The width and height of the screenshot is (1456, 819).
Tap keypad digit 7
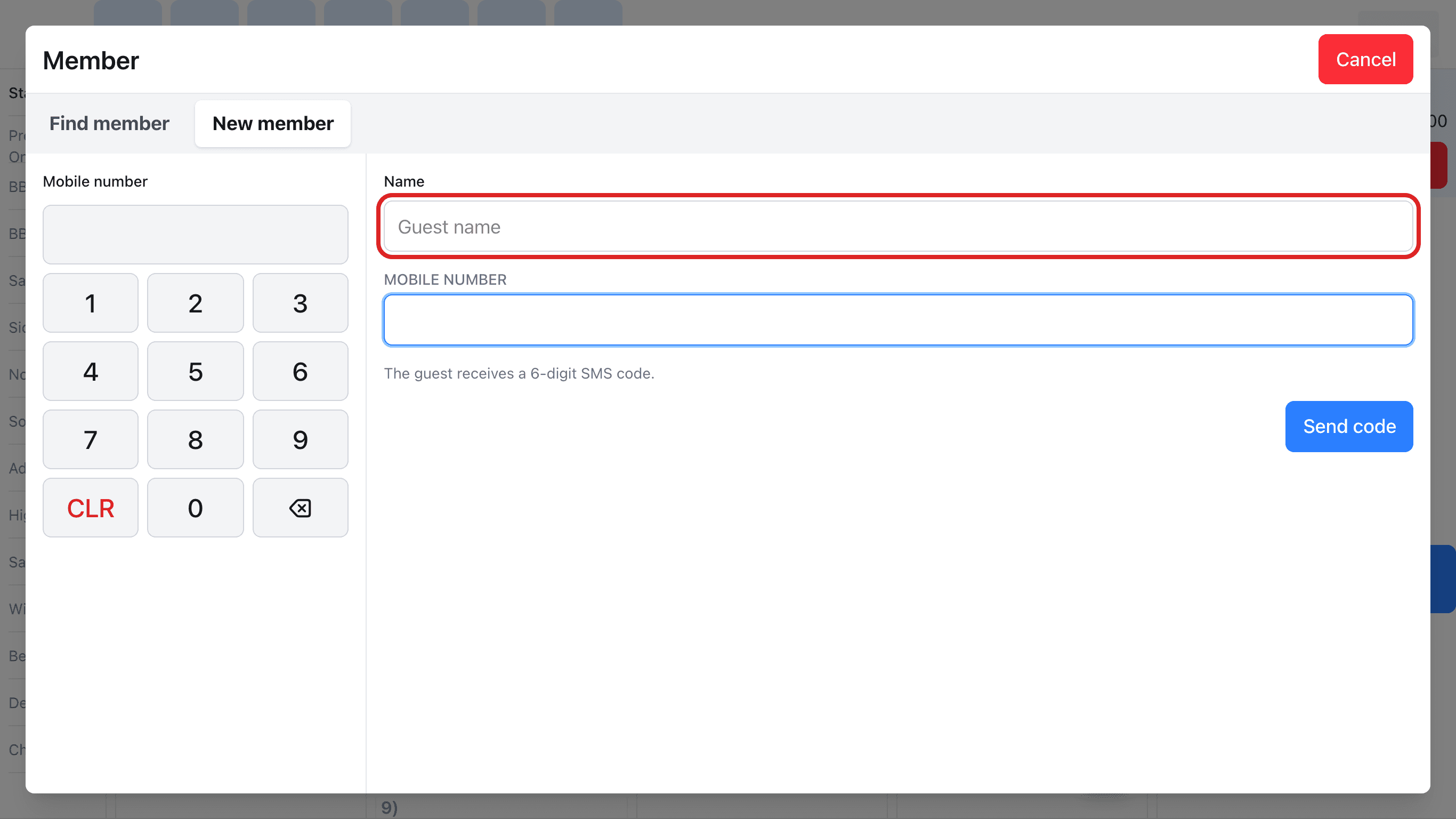click(91, 439)
